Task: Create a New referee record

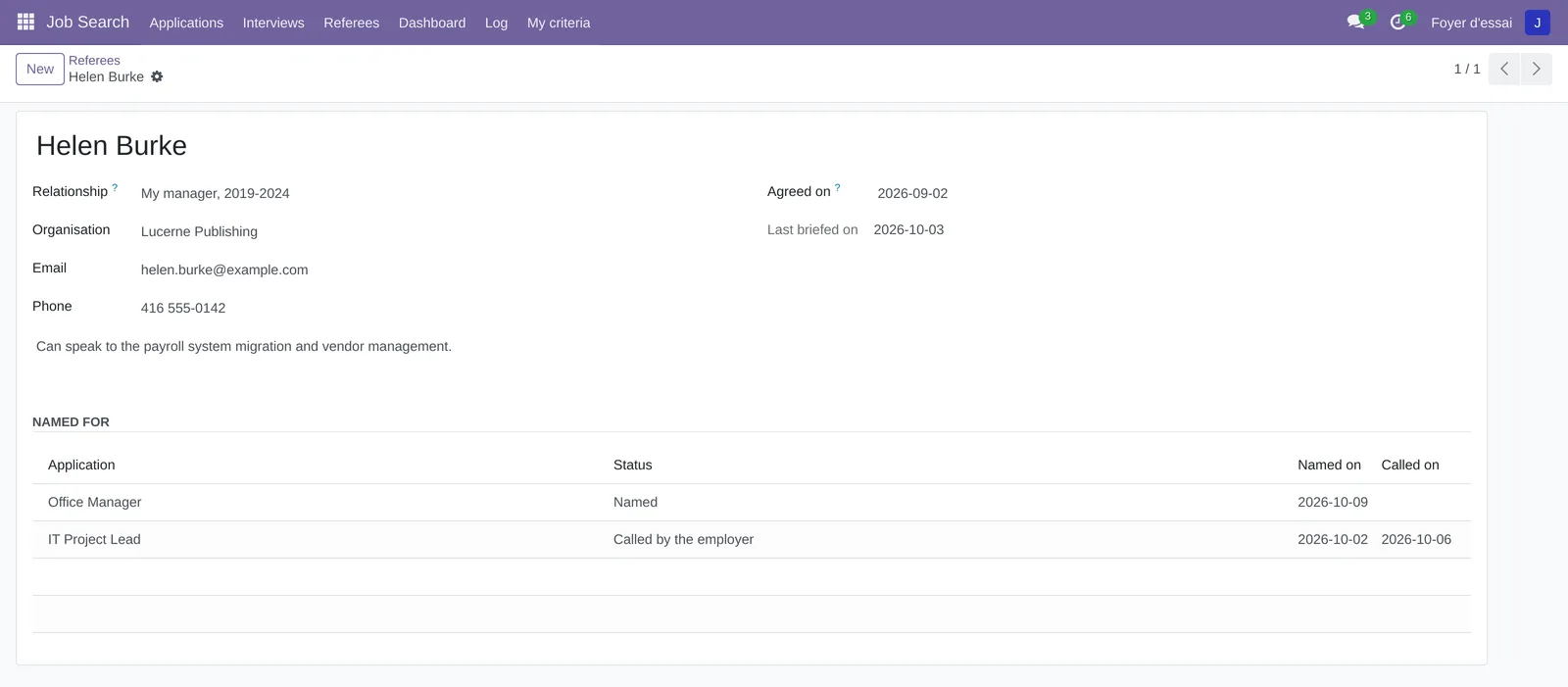Action: click(x=40, y=69)
